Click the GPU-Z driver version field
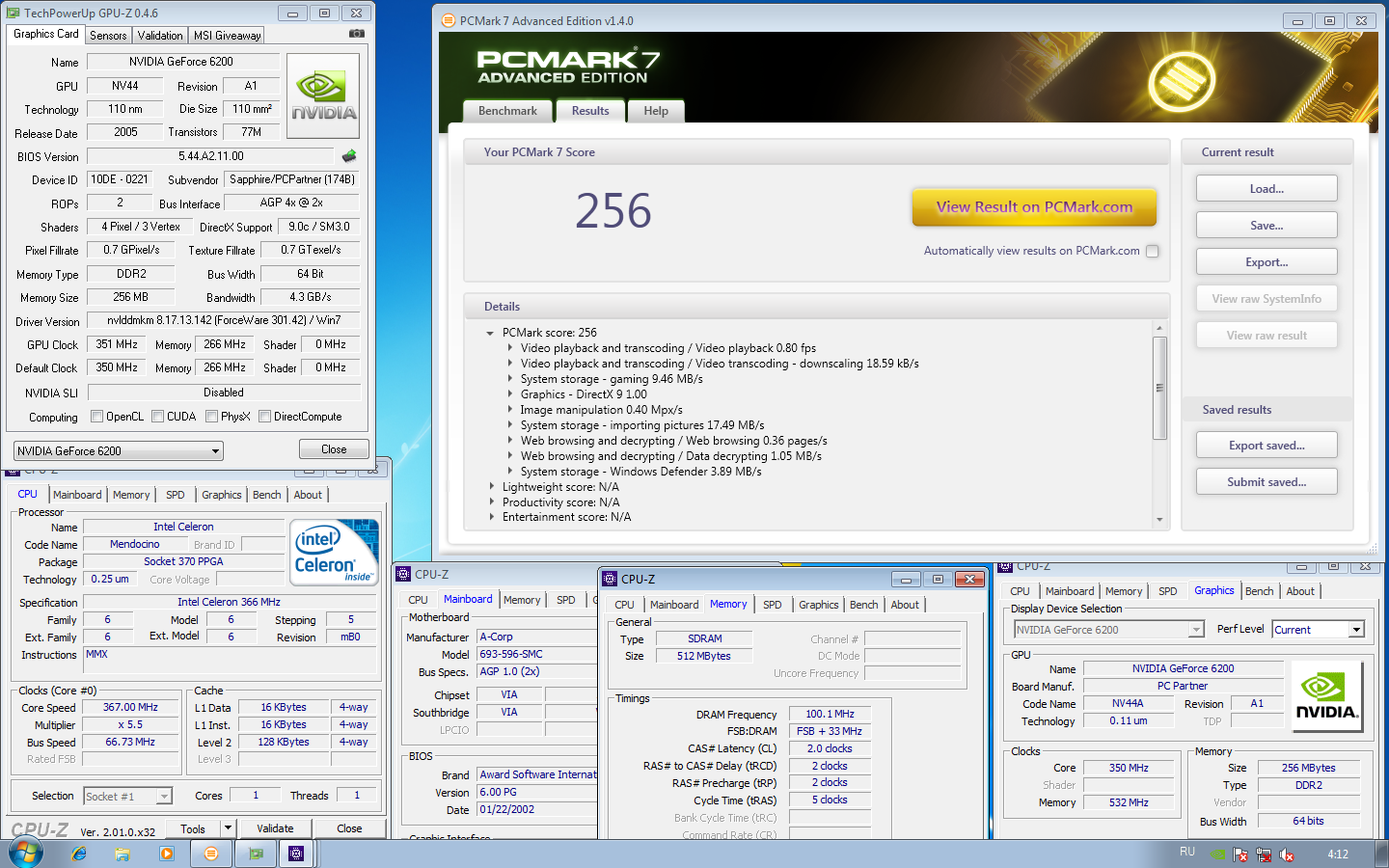 coord(223,320)
